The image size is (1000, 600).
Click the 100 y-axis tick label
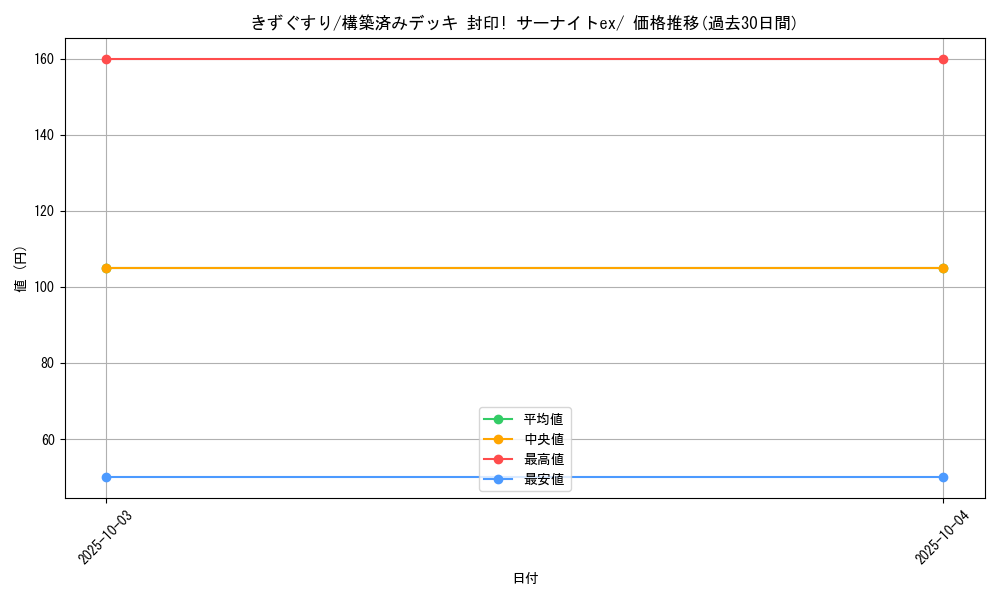coord(44,287)
